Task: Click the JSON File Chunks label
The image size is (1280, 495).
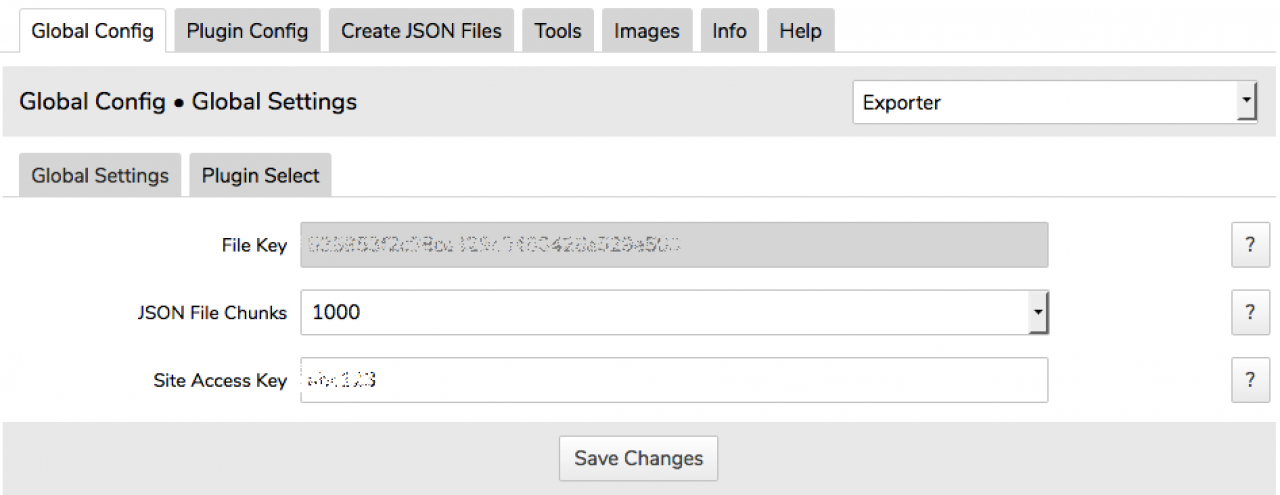Action: (212, 313)
